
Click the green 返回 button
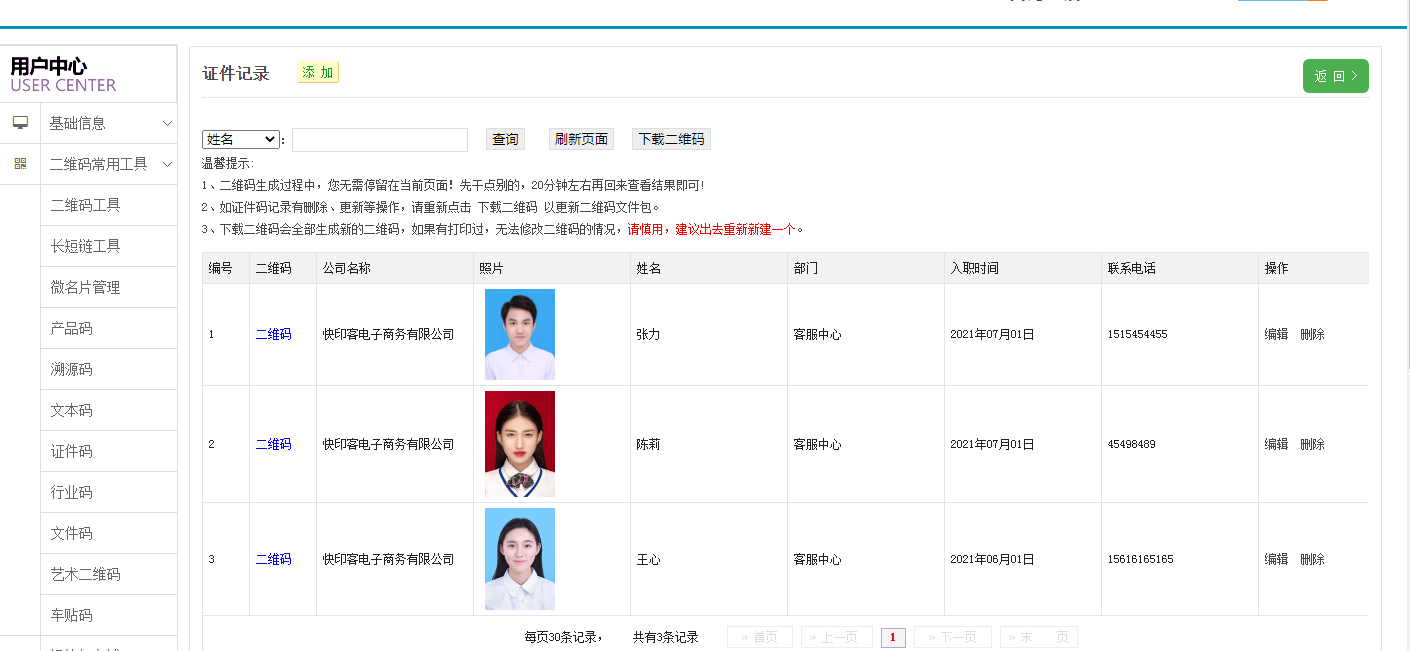(1335, 76)
